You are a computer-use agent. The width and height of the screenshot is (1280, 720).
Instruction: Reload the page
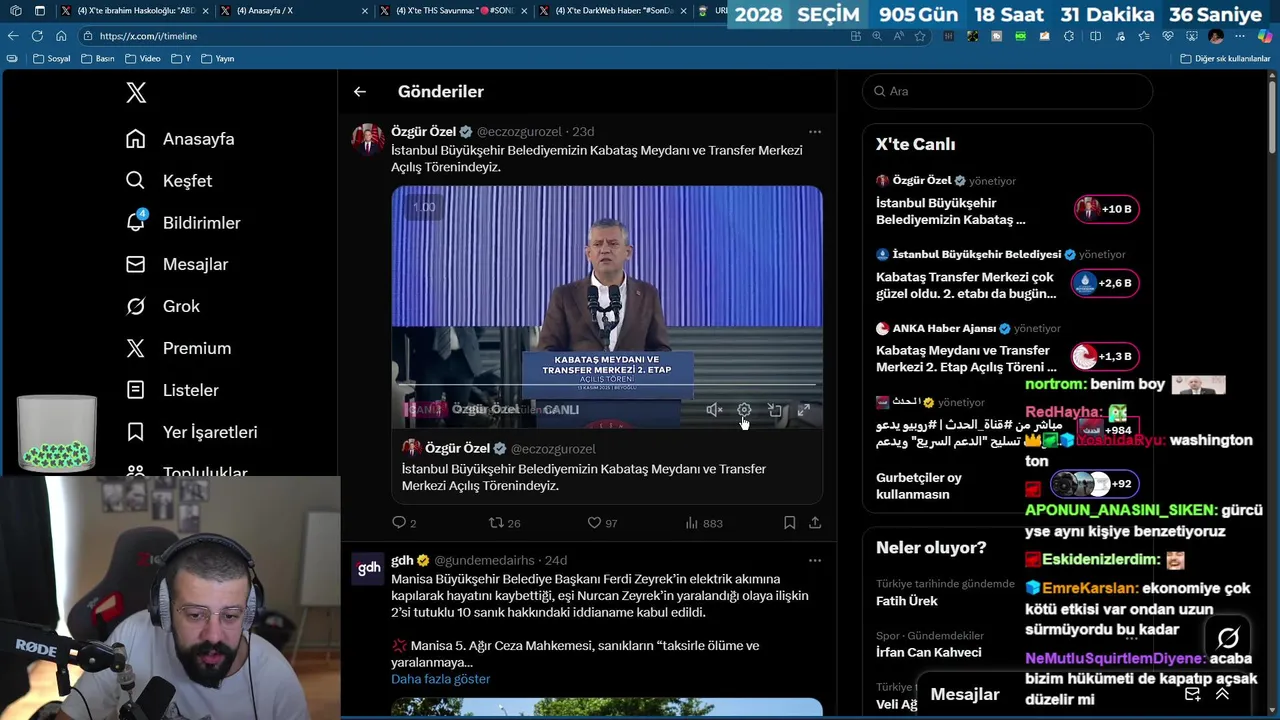coord(37,36)
